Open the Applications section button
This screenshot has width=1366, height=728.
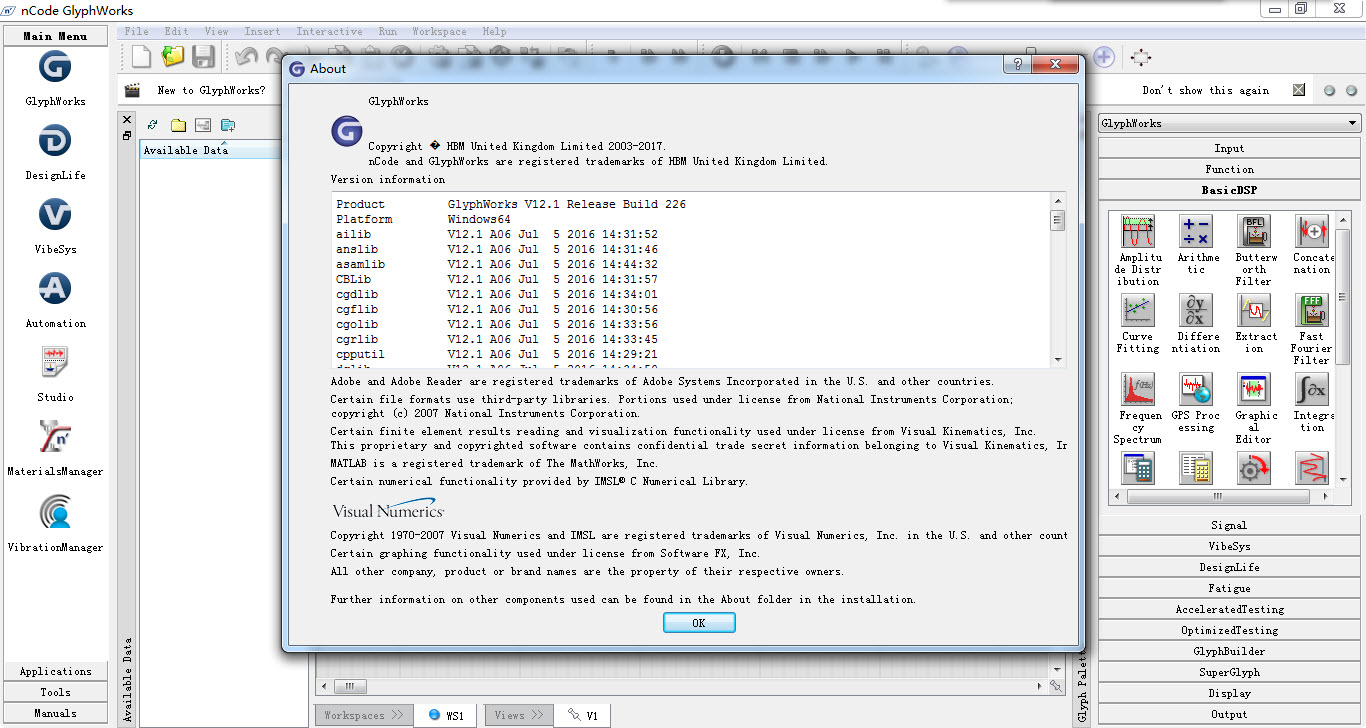click(x=56, y=671)
